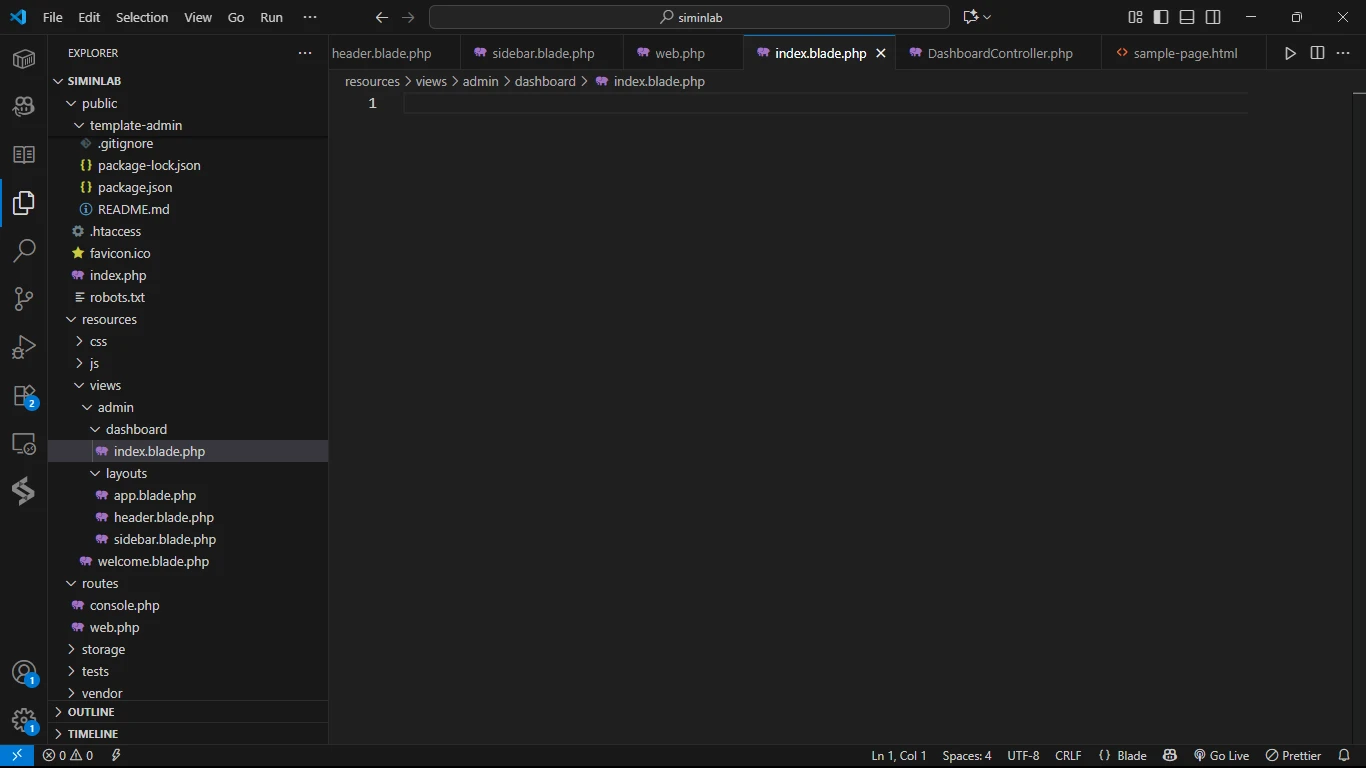Expand the OUTLINE section
The height and width of the screenshot is (768, 1366).
pos(91,712)
